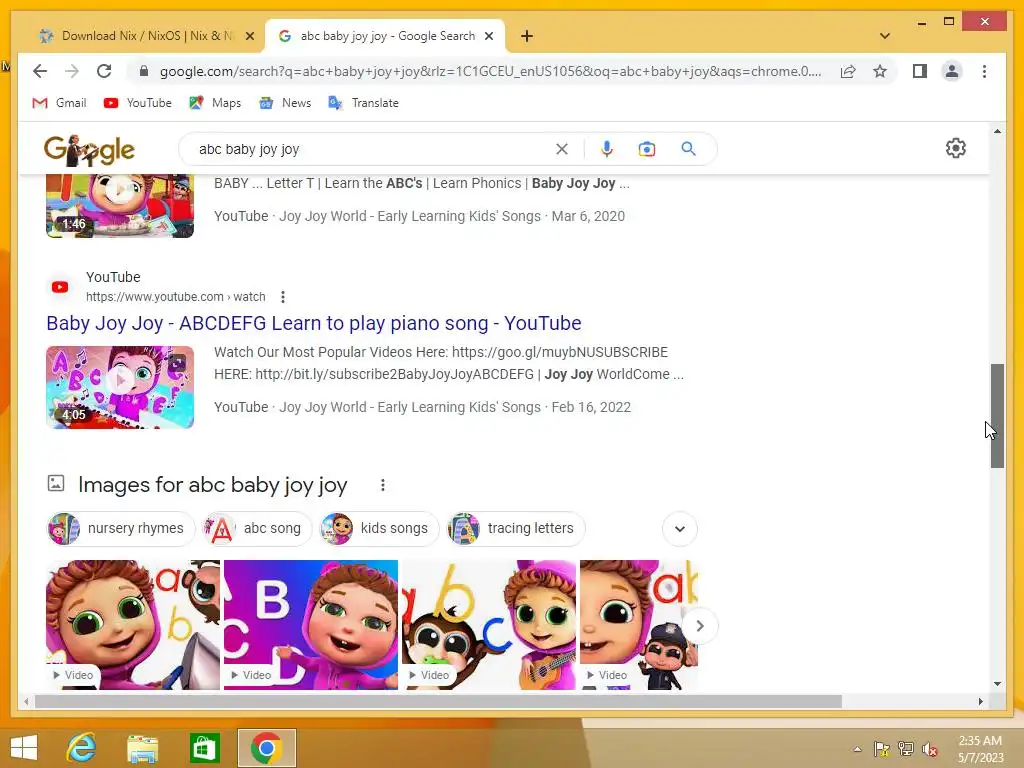
Task: View site info via padlock icon
Action: coord(144,71)
